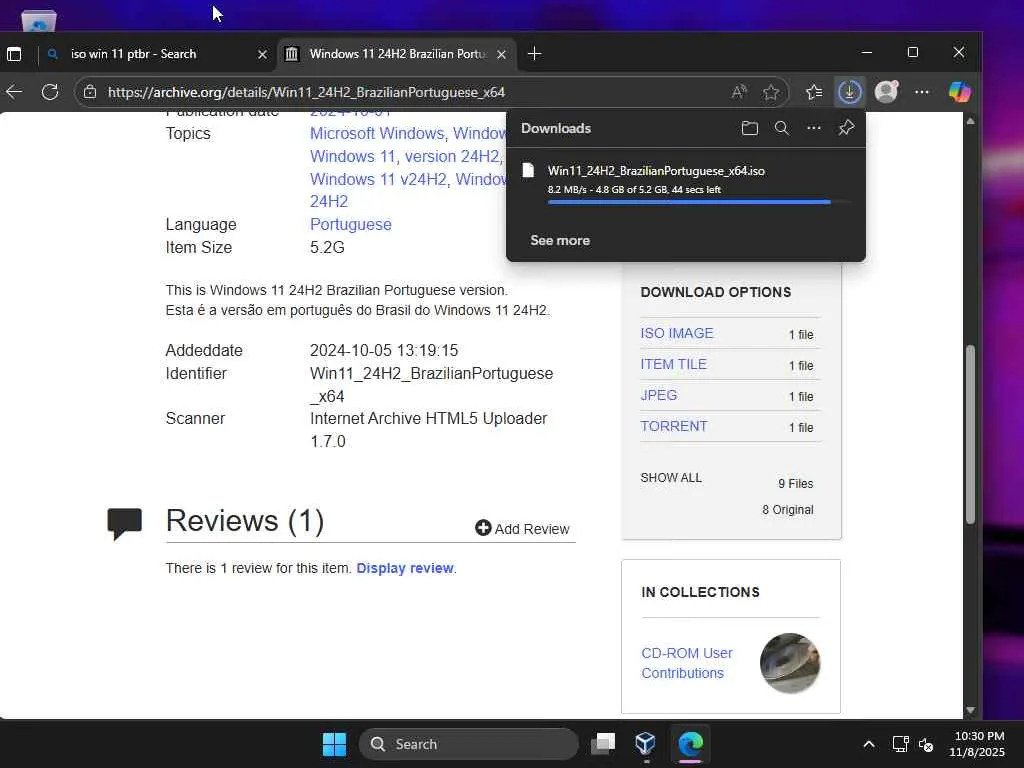Viewport: 1024px width, 768px height.
Task: Click the 8 Original files link
Action: coord(788,510)
